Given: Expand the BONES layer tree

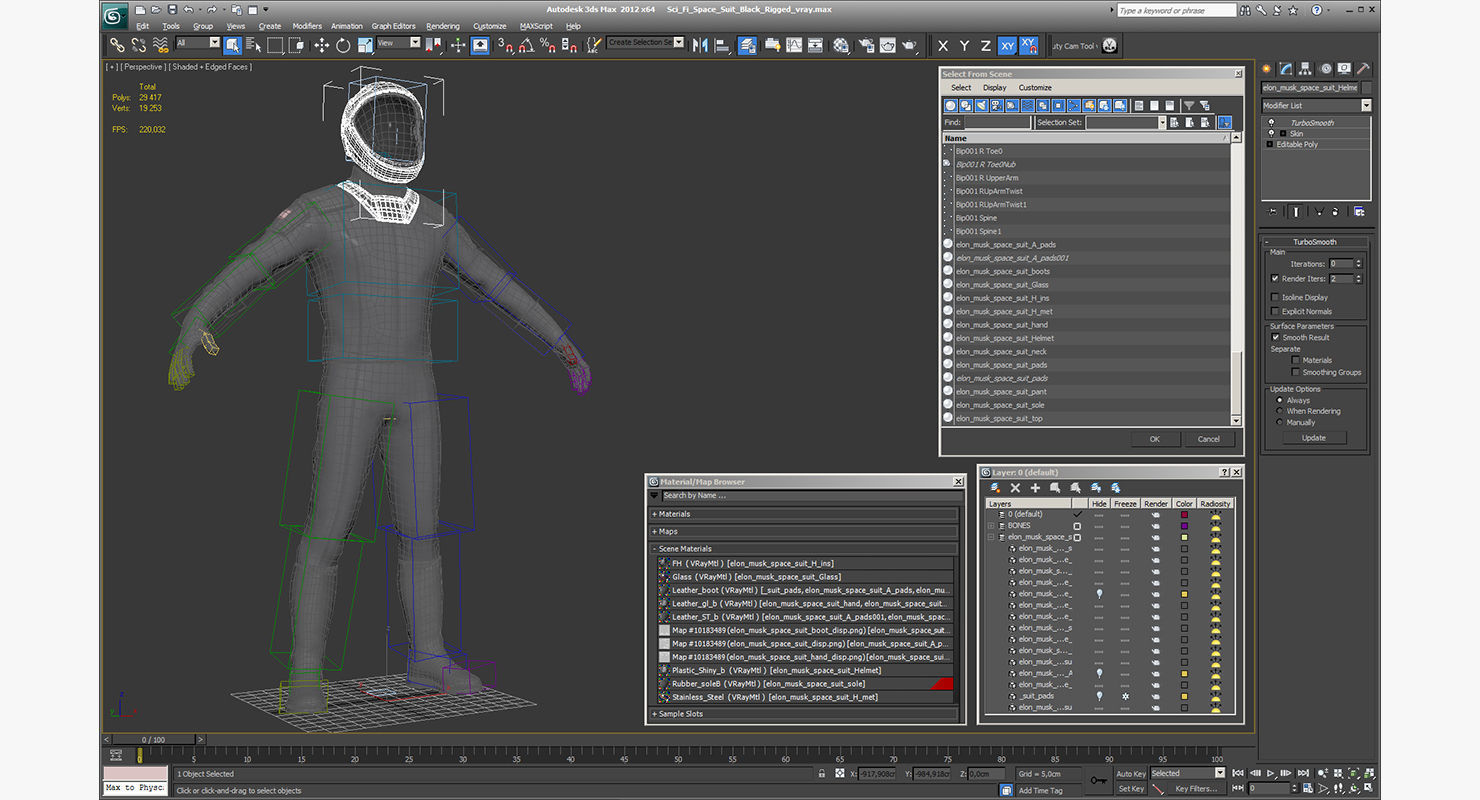Looking at the screenshot, I should 991,525.
